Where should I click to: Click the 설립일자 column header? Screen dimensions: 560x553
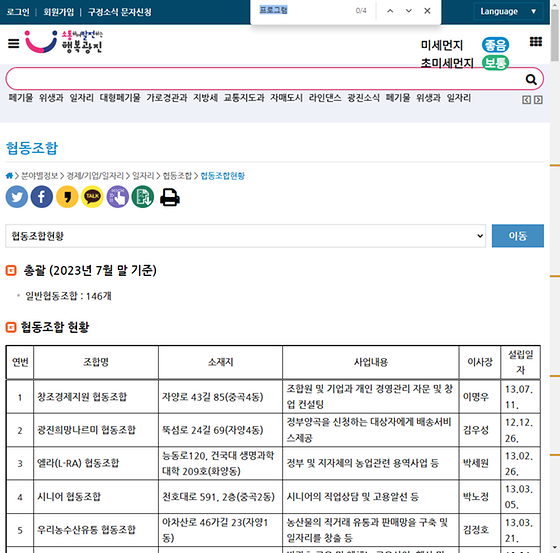[520, 362]
